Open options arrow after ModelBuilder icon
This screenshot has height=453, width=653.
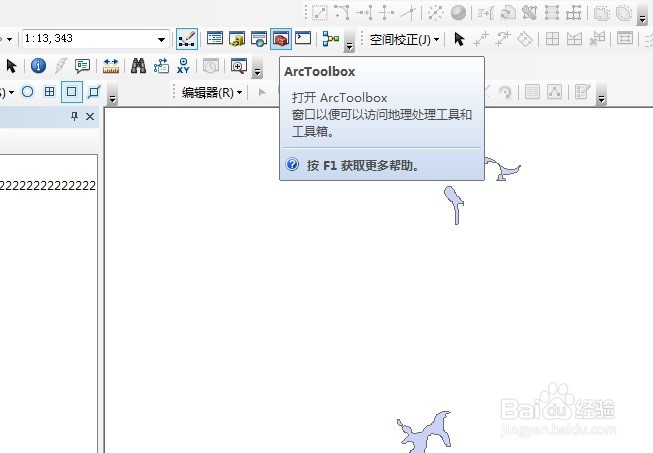pos(349,40)
